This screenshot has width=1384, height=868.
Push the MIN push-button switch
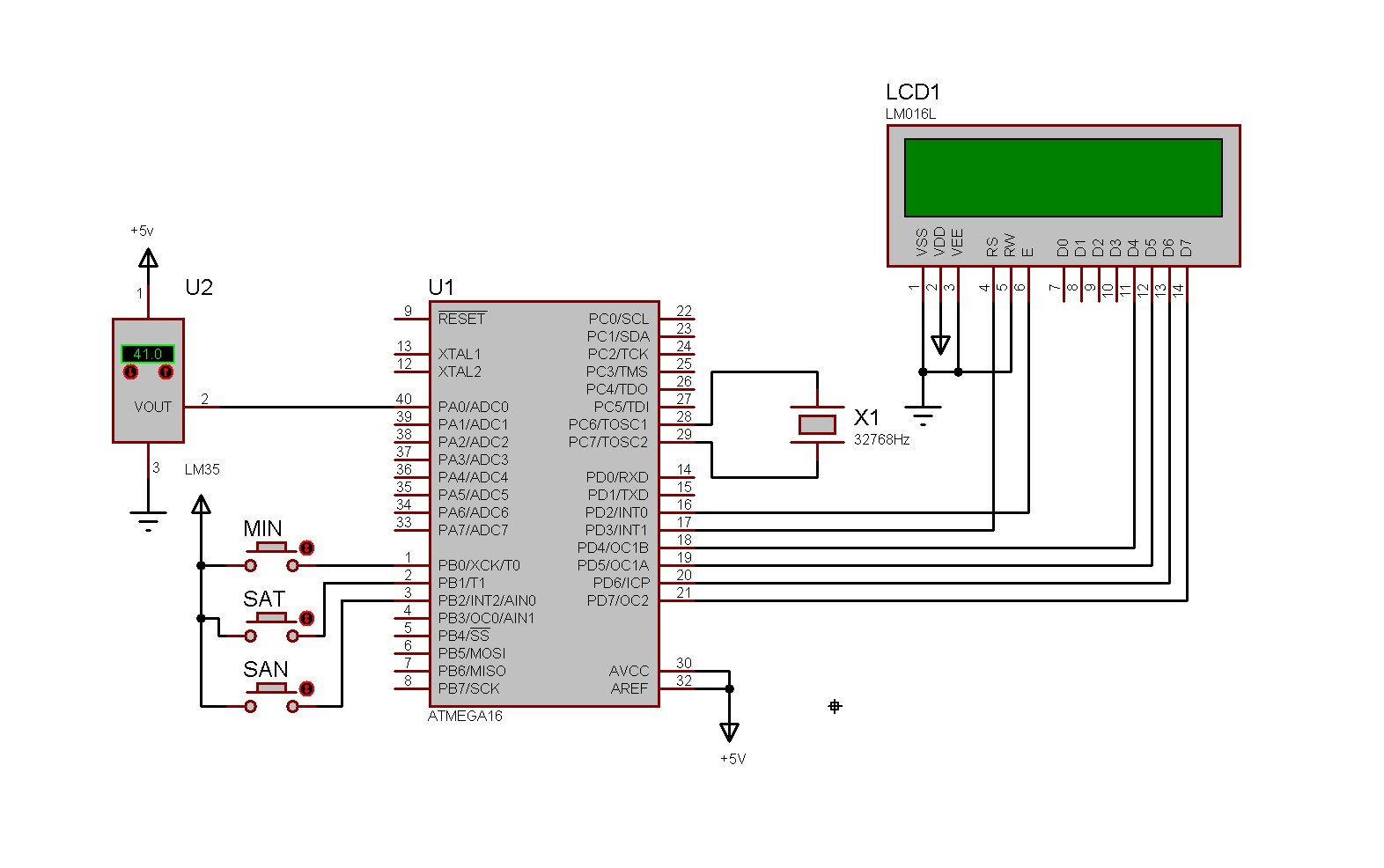(271, 558)
